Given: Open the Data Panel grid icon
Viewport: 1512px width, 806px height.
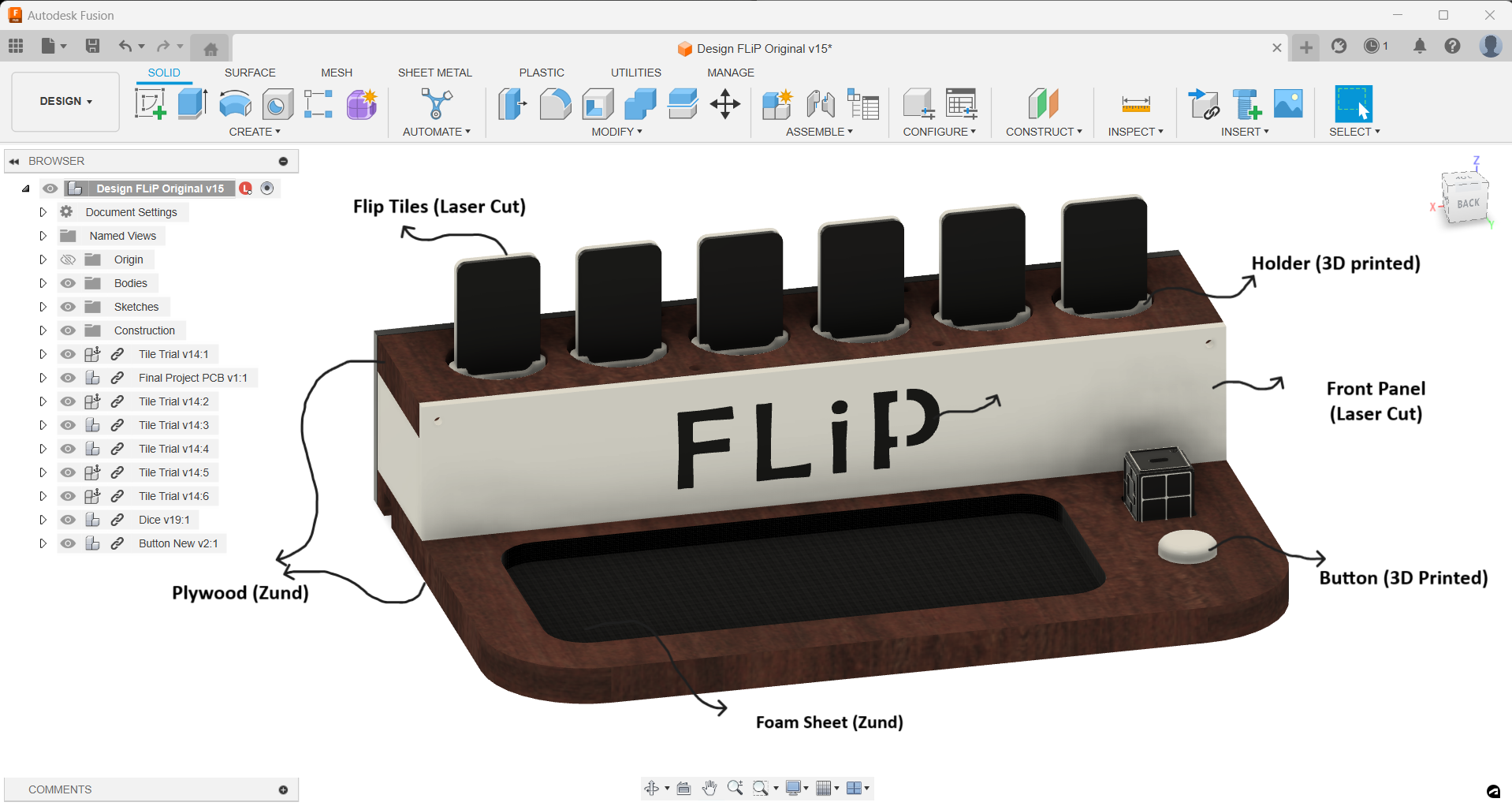Looking at the screenshot, I should point(16,46).
